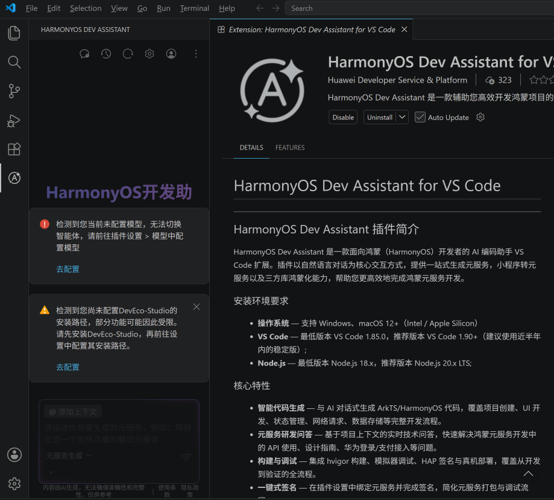554x500 pixels.
Task: Click 去配置 link in model error notification
Action: point(68,269)
